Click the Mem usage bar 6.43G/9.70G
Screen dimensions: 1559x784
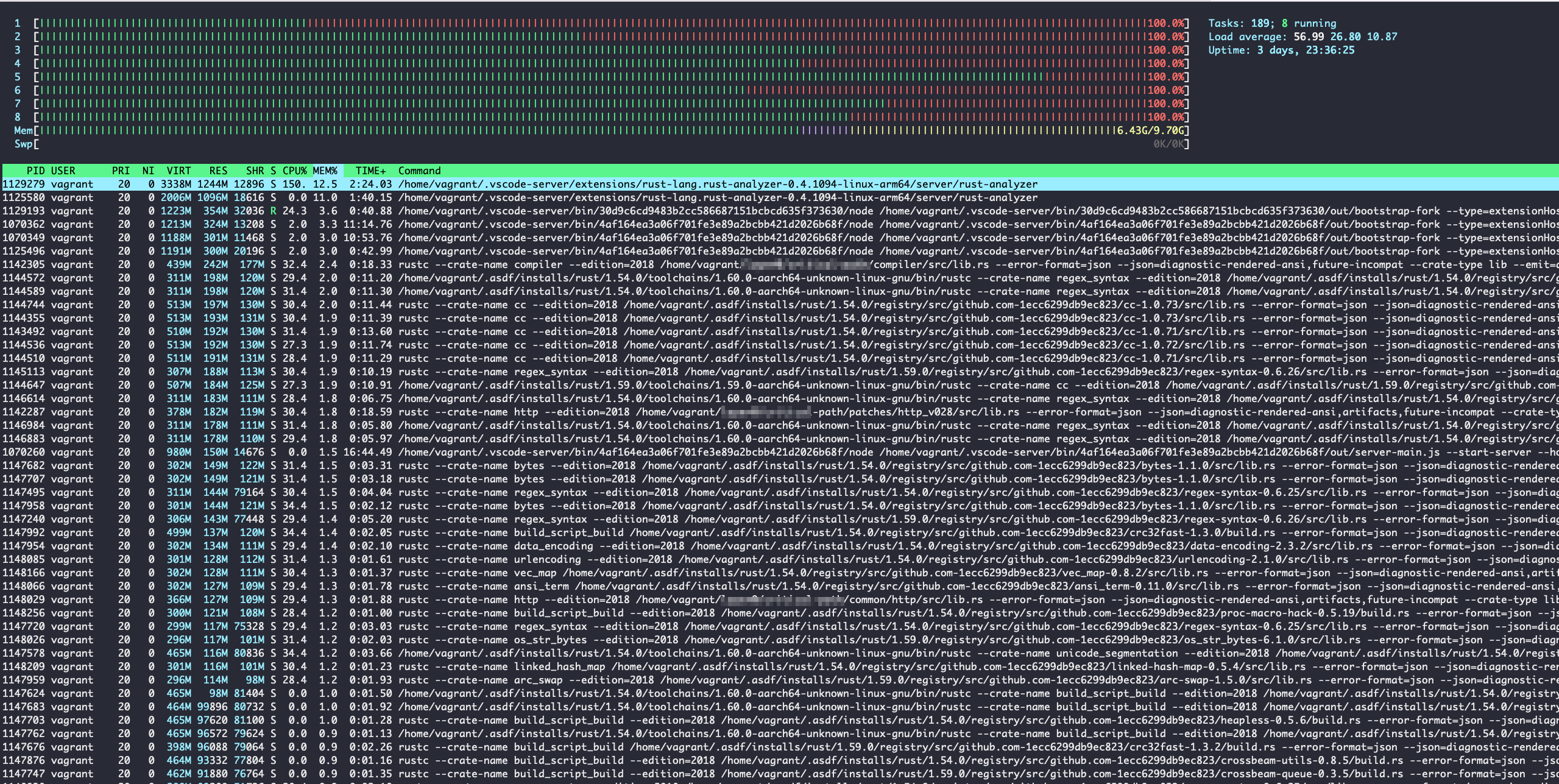click(602, 130)
